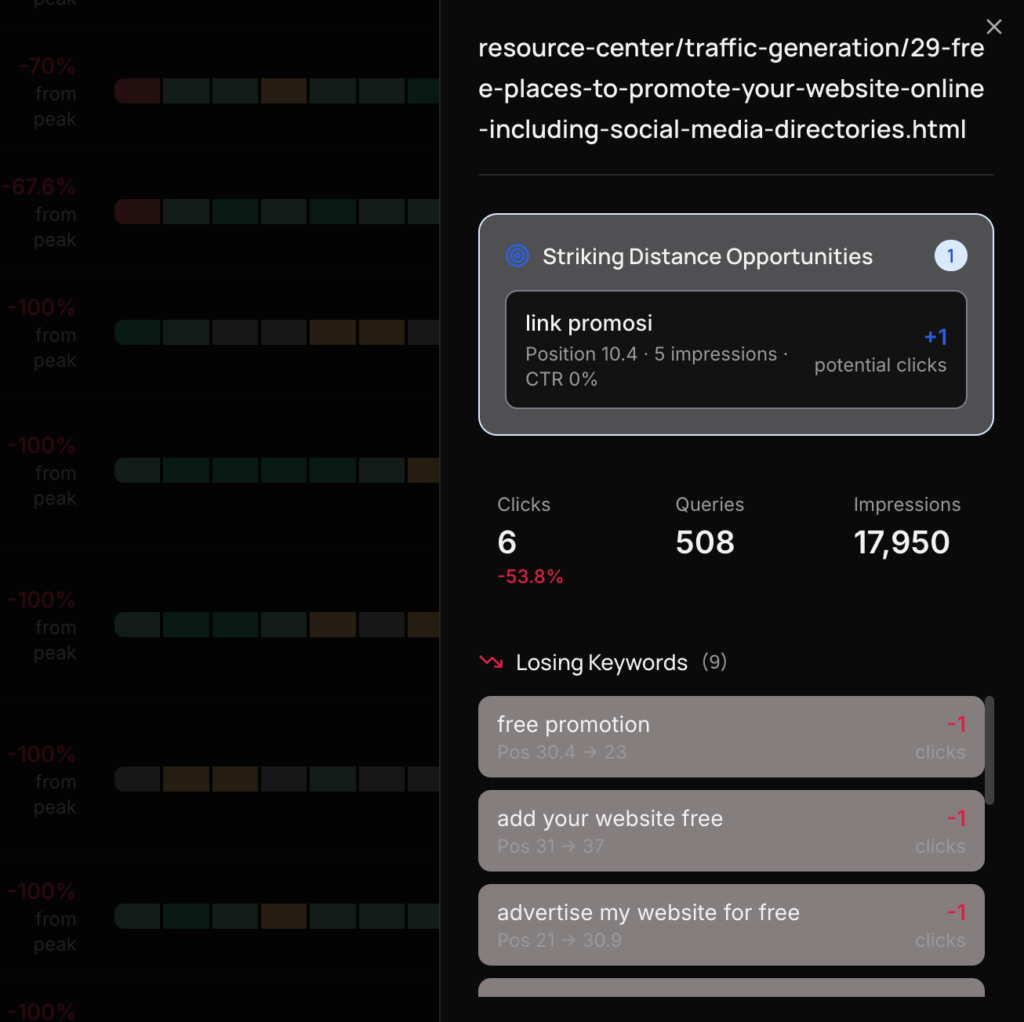Viewport: 1024px width, 1022px height.
Task: Click the Impressions metric showing 17,950
Action: [x=901, y=542]
